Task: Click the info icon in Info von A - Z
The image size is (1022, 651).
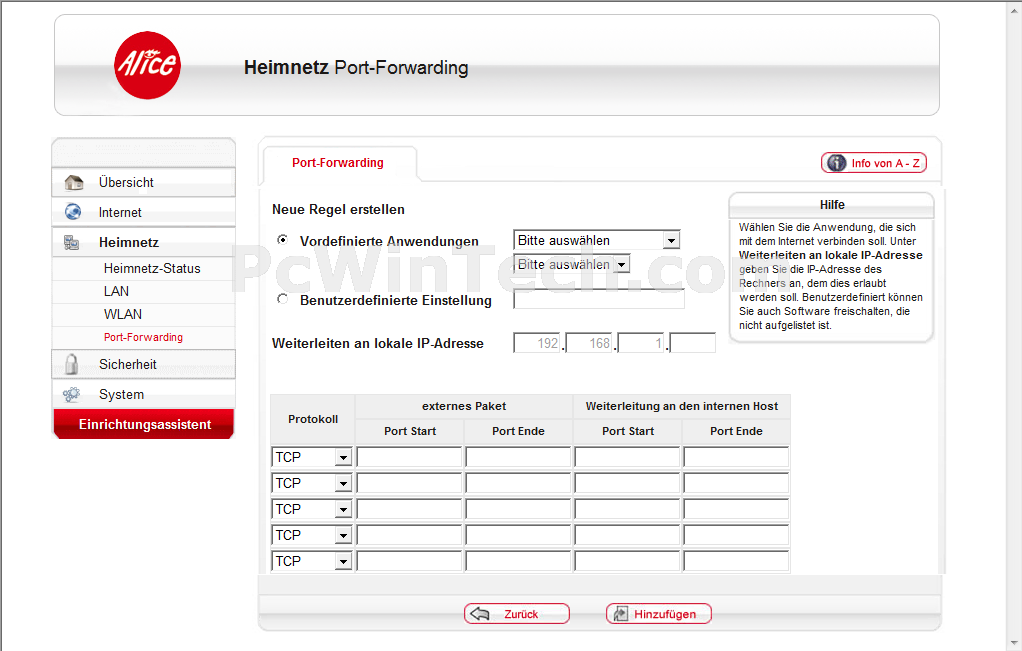Action: tap(837, 163)
